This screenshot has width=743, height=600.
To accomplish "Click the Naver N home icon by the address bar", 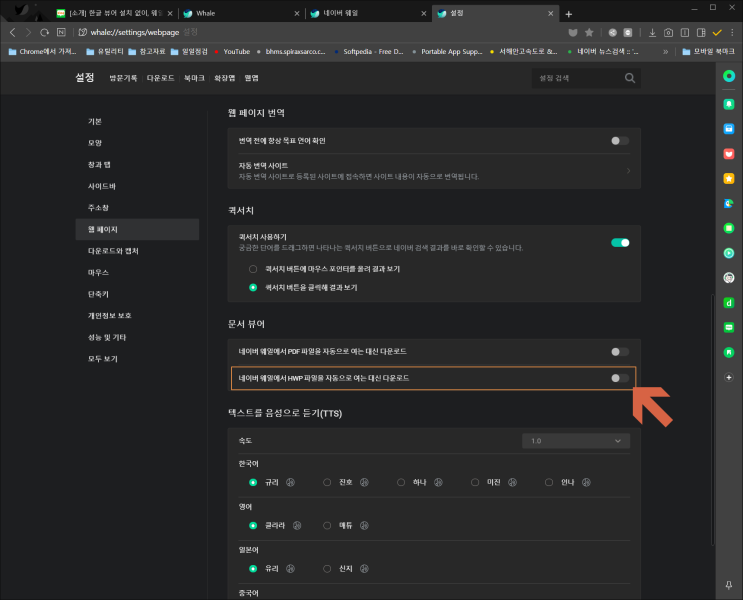I will tap(61, 32).
